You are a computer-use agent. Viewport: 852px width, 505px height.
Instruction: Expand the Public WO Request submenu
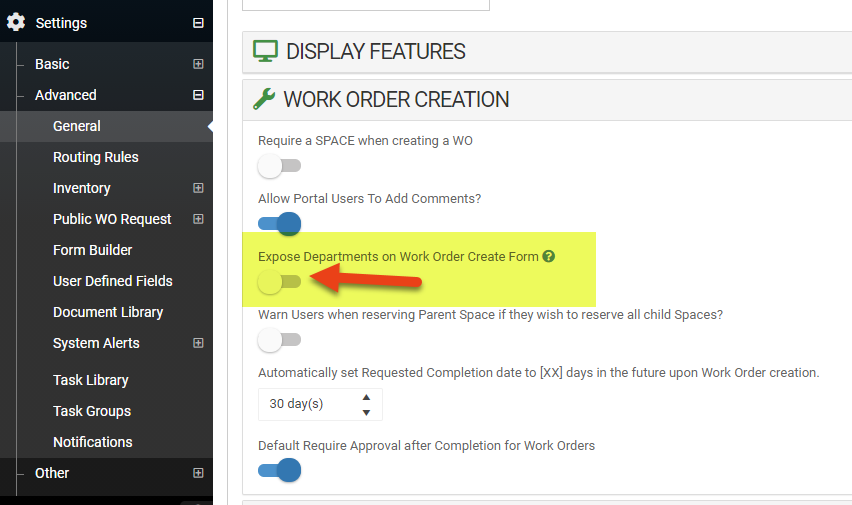[198, 219]
